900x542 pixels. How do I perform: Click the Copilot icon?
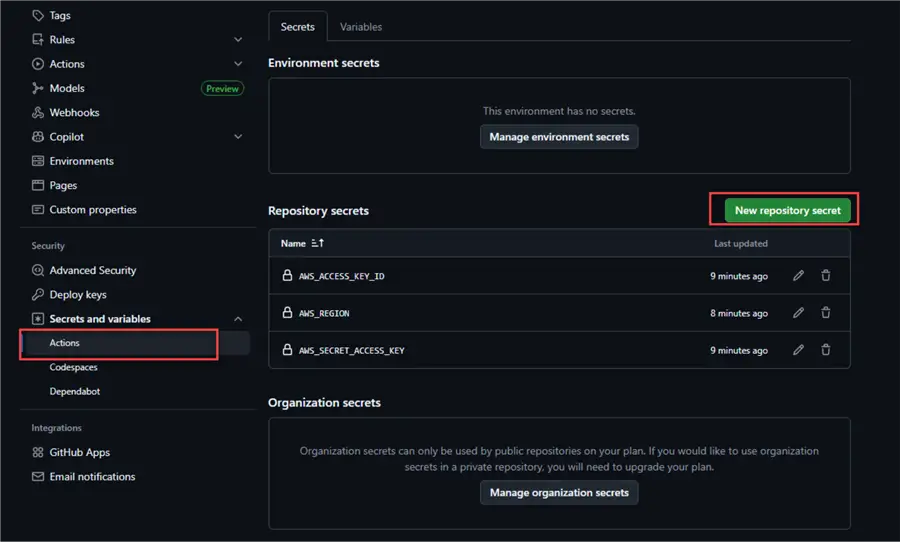click(38, 137)
